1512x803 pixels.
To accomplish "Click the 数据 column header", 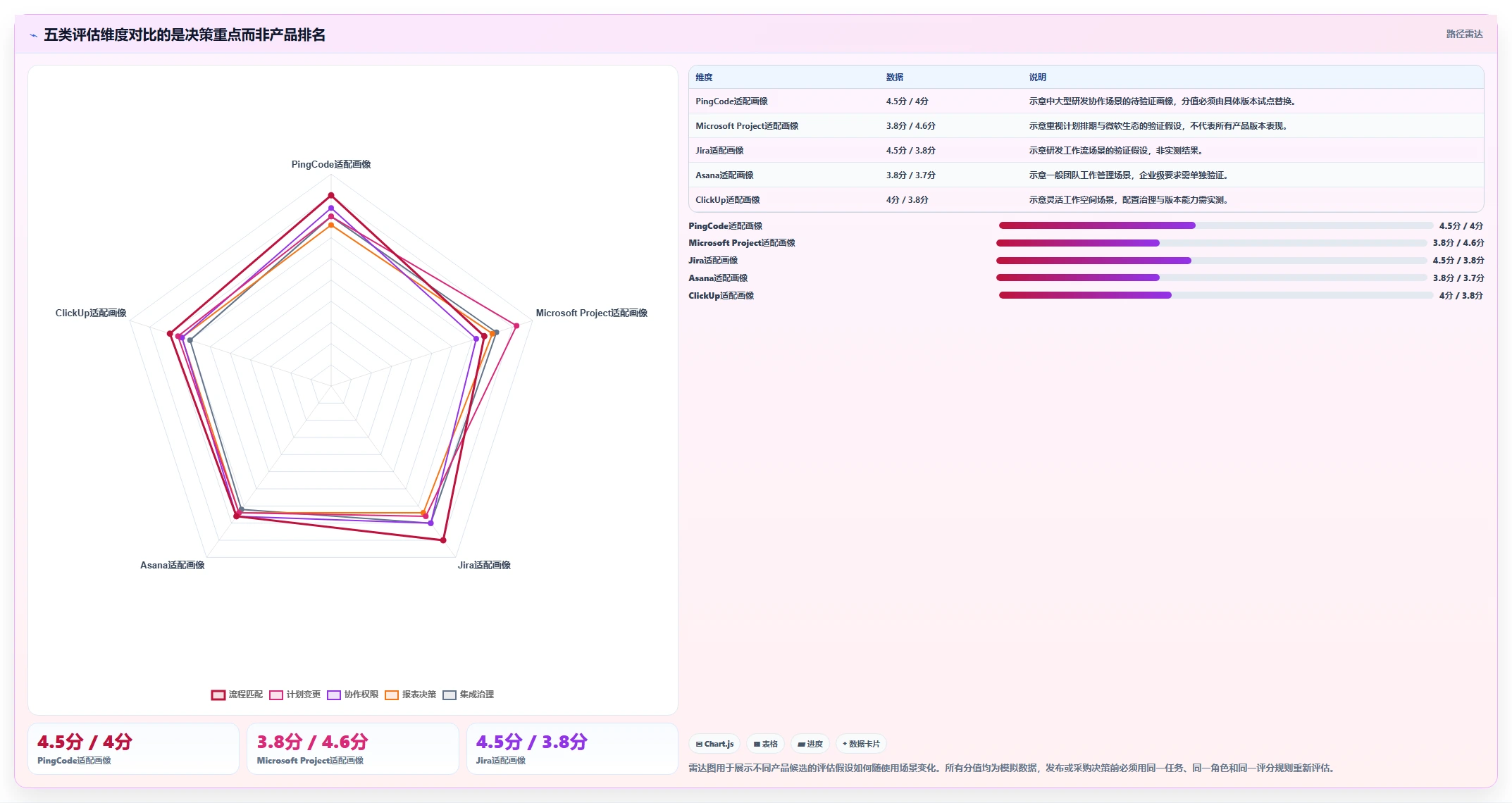I will [x=895, y=77].
